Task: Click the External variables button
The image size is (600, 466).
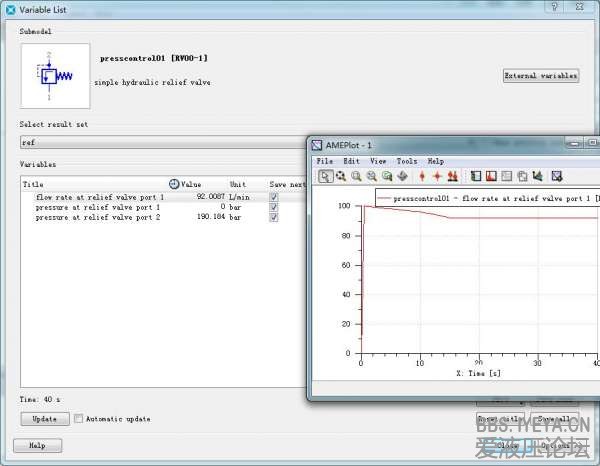Action: pos(540,76)
